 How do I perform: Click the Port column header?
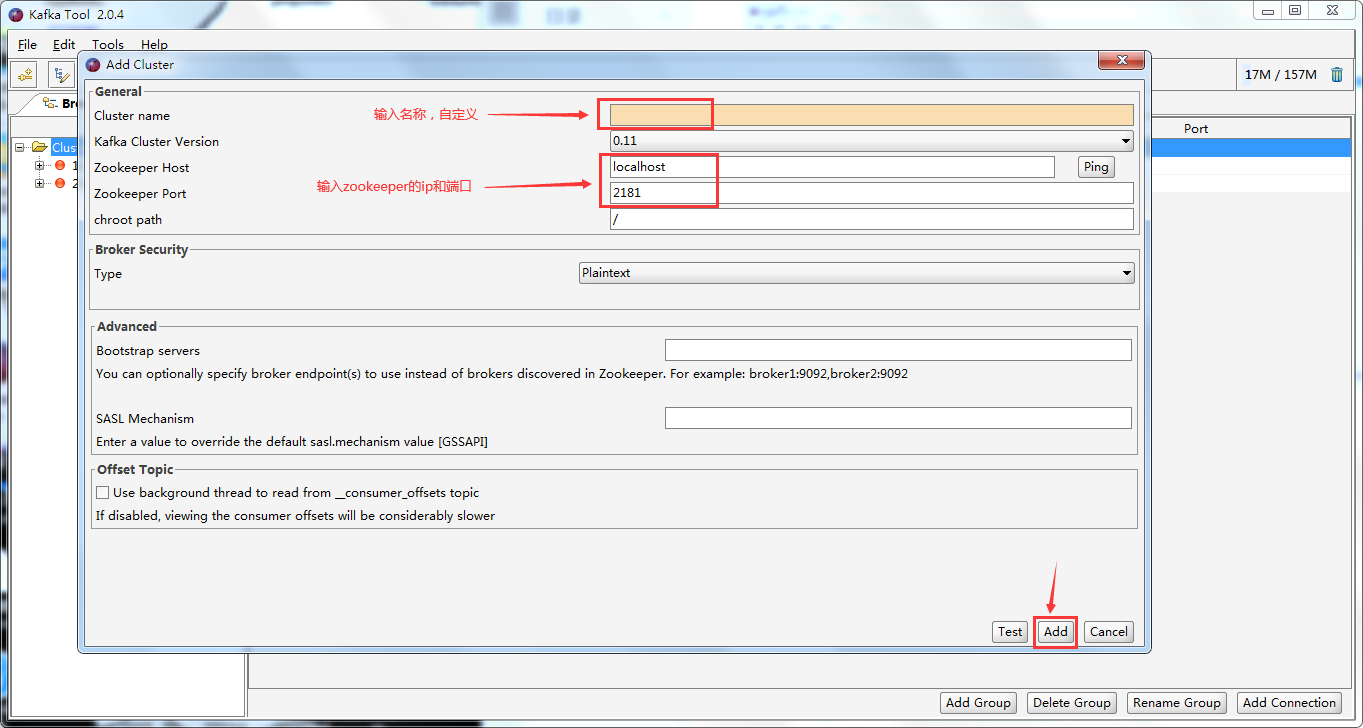coord(1196,128)
